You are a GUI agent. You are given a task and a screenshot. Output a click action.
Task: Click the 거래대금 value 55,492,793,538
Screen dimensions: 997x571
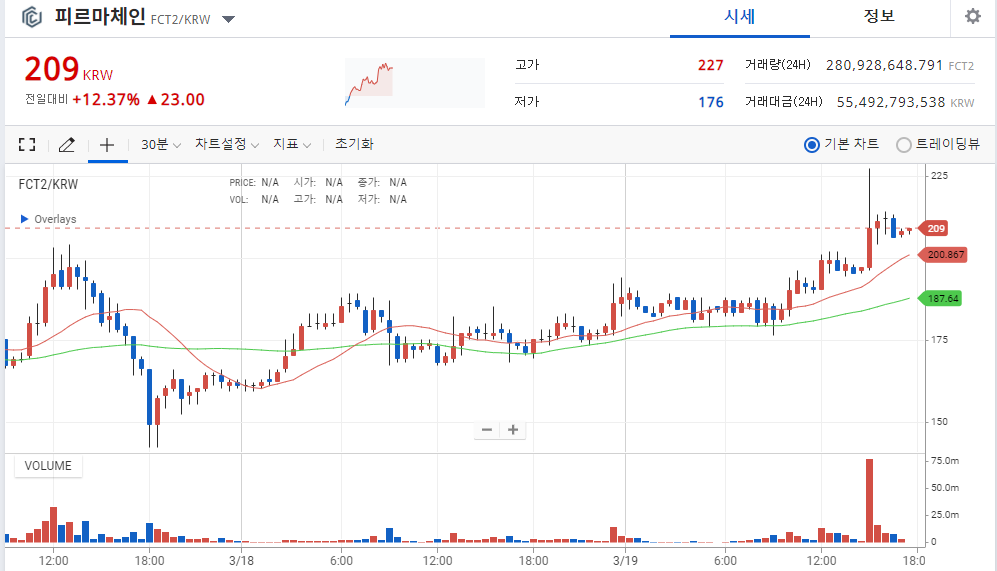point(891,102)
